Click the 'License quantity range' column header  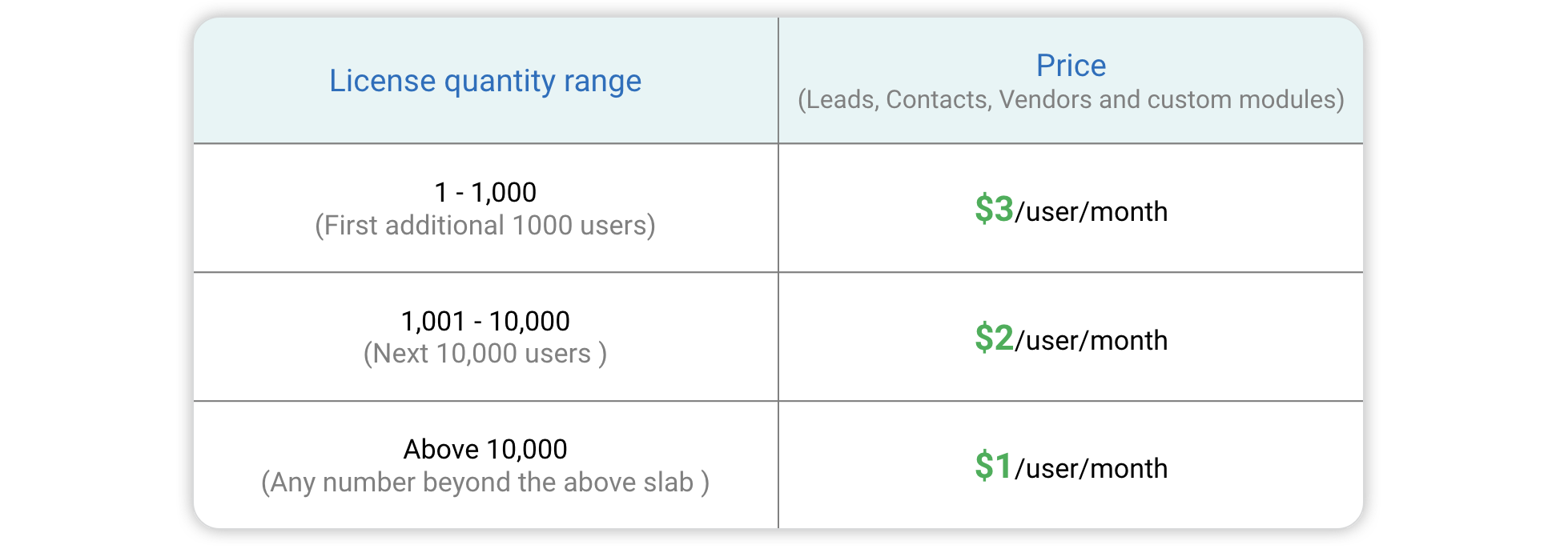click(x=485, y=81)
